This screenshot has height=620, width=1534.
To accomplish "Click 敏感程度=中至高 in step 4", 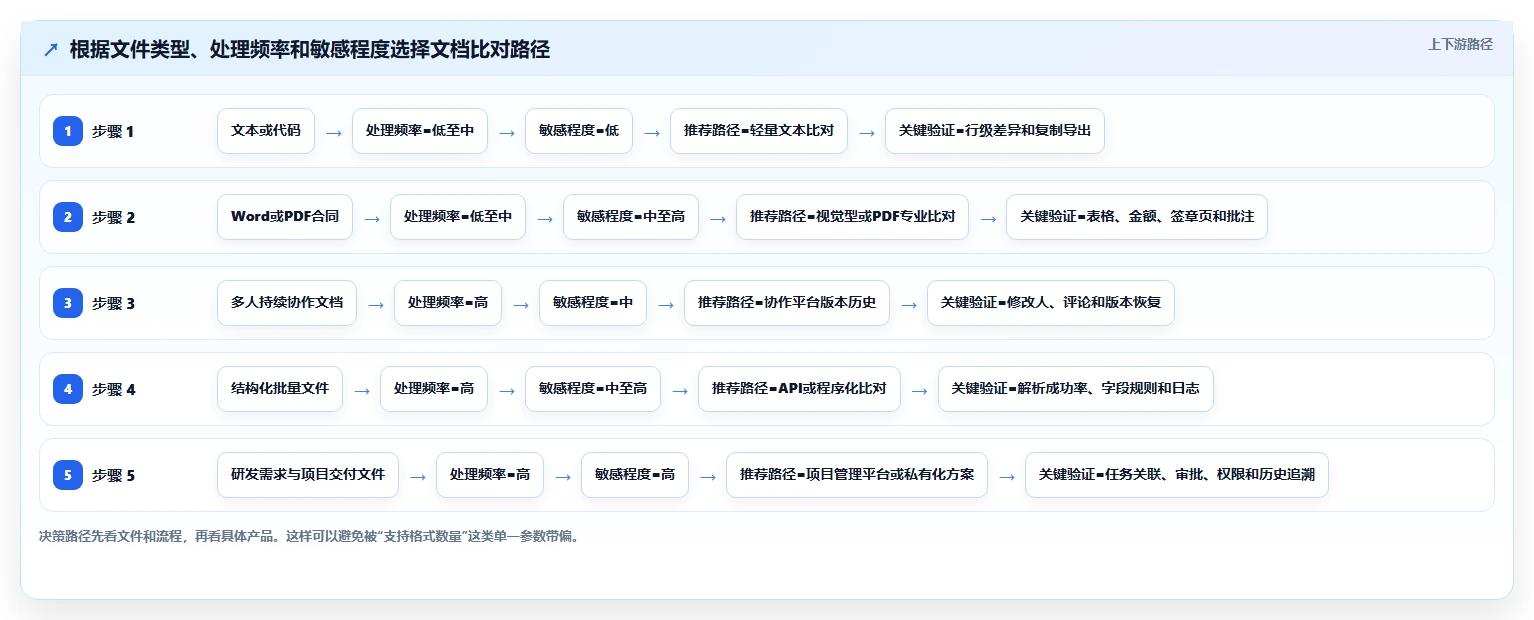I will (x=593, y=389).
